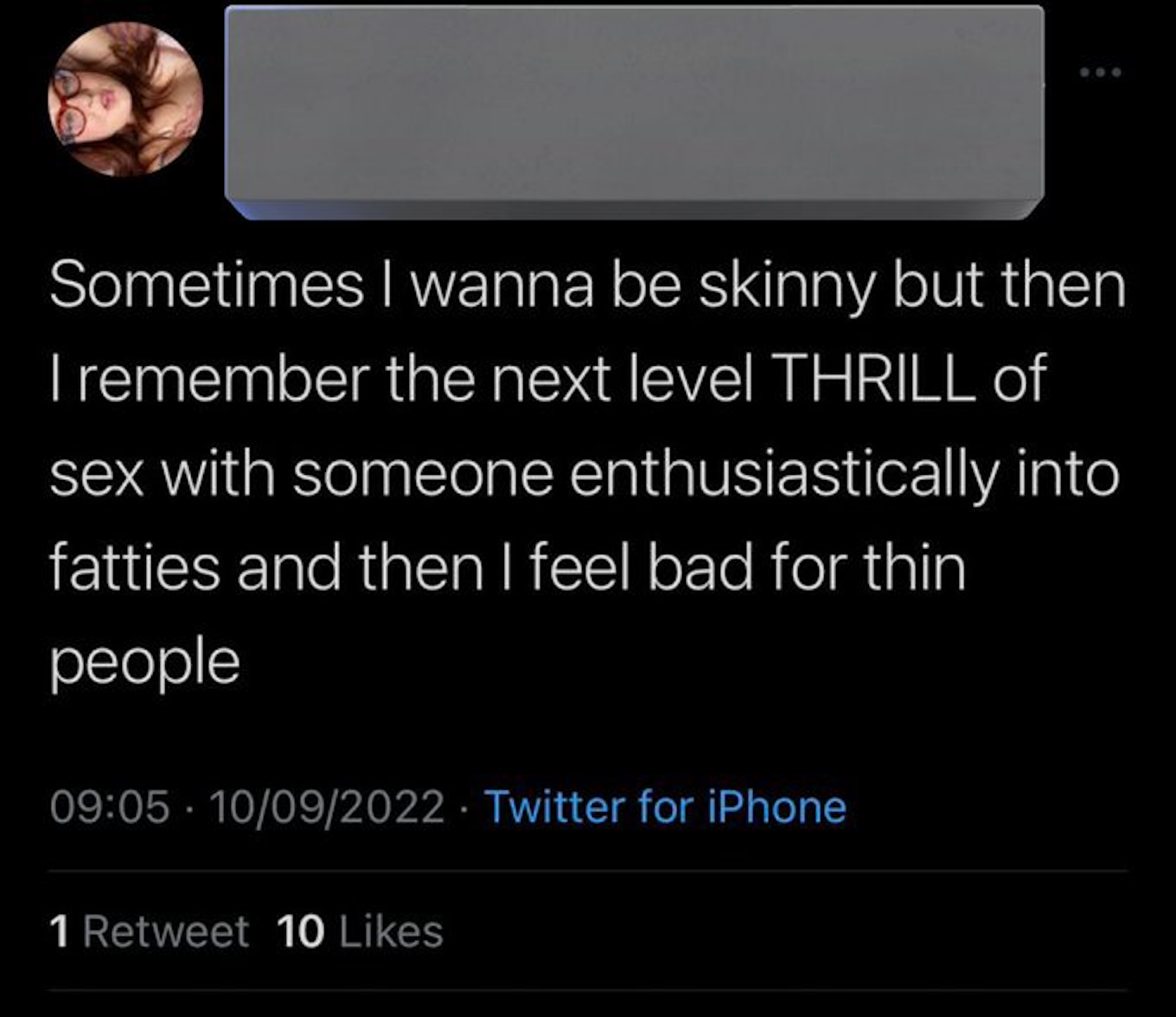The width and height of the screenshot is (1176, 1017).
Task: Click the 09:05 timestamp
Action: click(110, 807)
